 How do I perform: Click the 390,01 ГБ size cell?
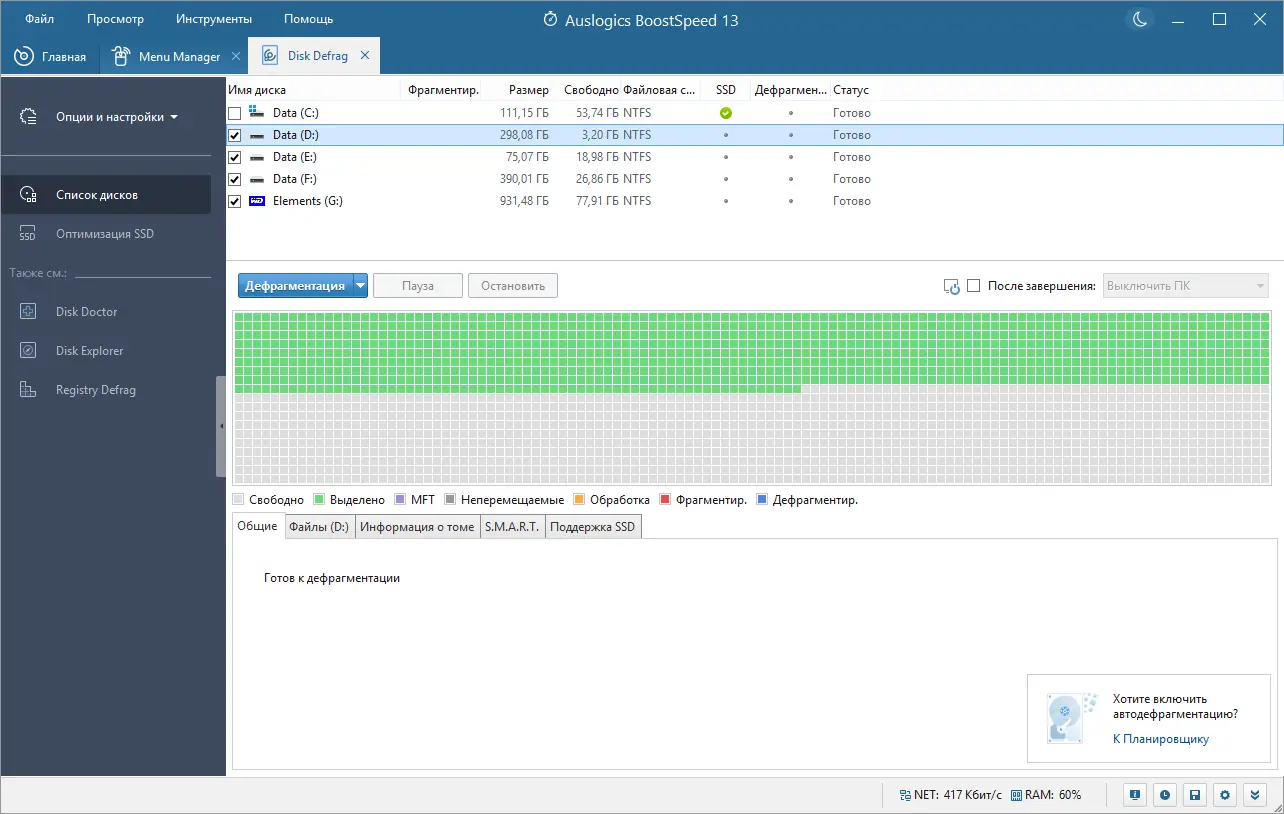pos(522,179)
